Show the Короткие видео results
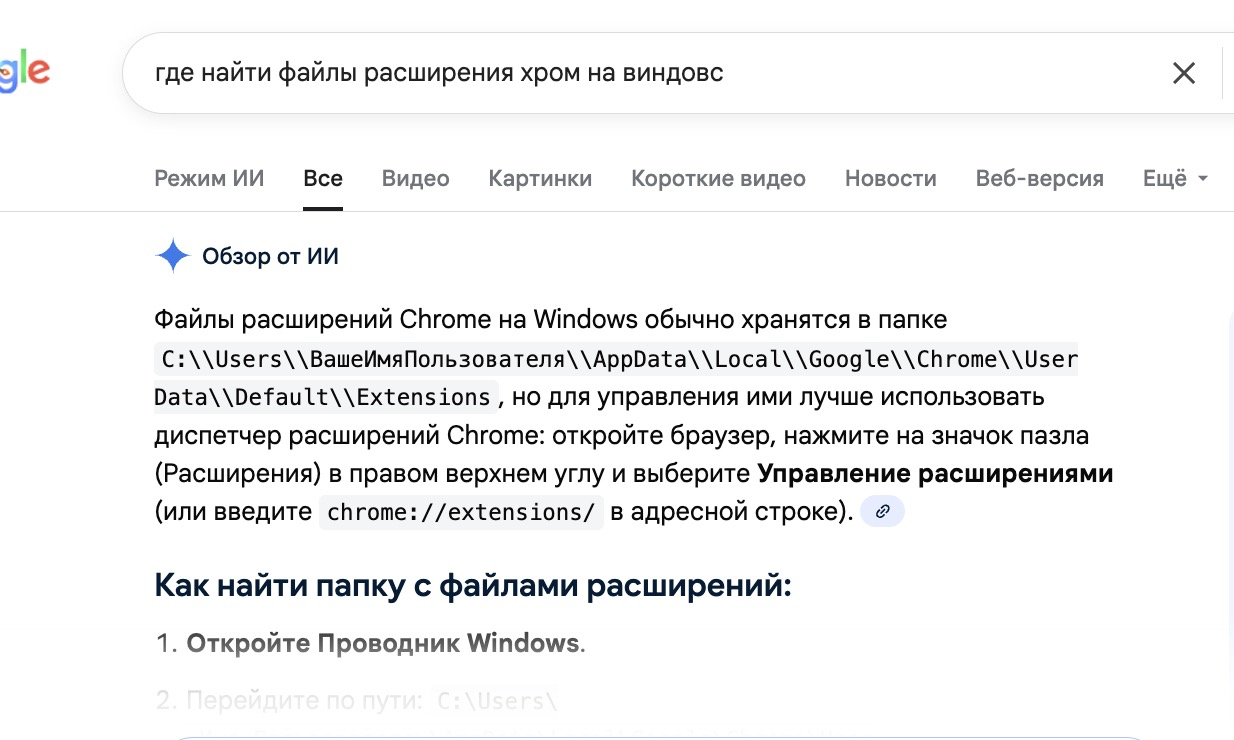Viewport: 1234px width, 740px height. tap(718, 179)
